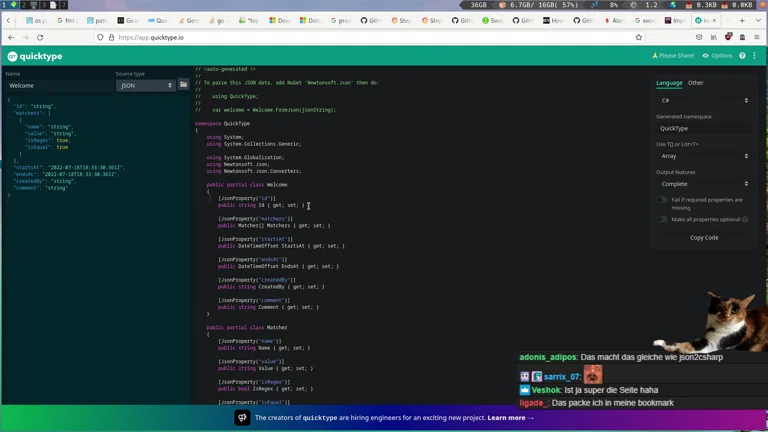
Task: Toggle the Options panel with eye icon
Action: 717,56
